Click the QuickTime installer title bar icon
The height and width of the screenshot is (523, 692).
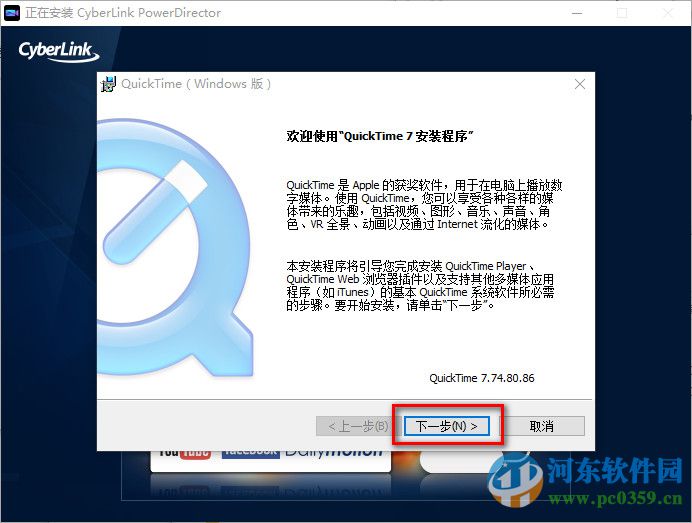(108, 84)
